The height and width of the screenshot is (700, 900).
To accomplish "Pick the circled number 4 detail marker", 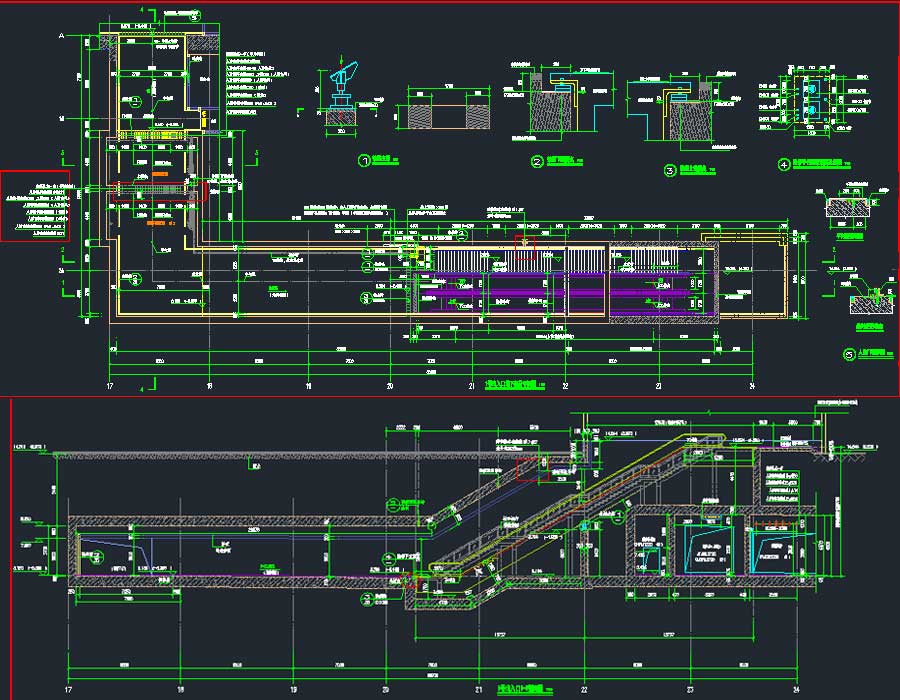I will pyautogui.click(x=784, y=164).
